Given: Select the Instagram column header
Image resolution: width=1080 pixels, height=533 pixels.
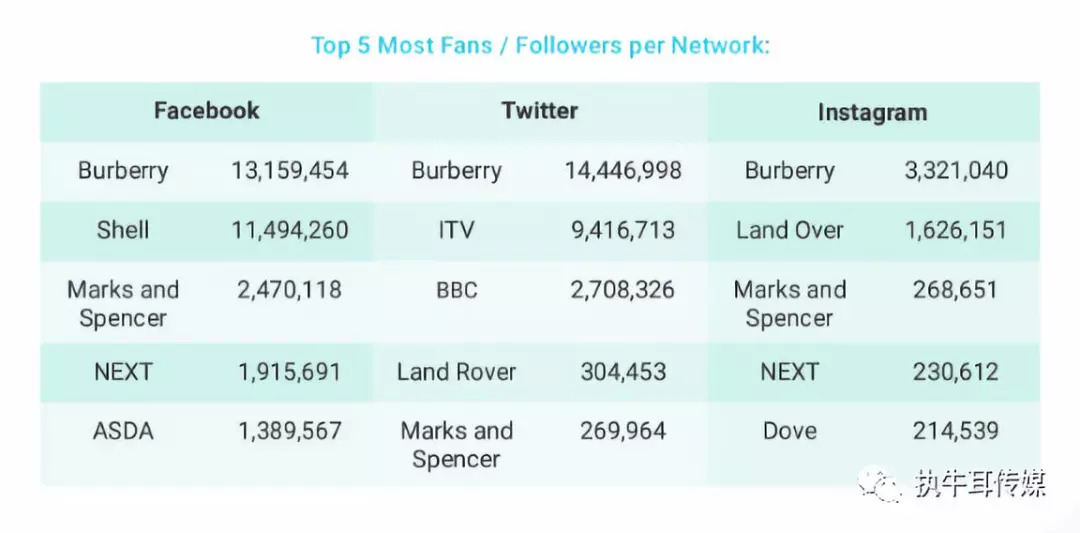Looking at the screenshot, I should [x=872, y=112].
